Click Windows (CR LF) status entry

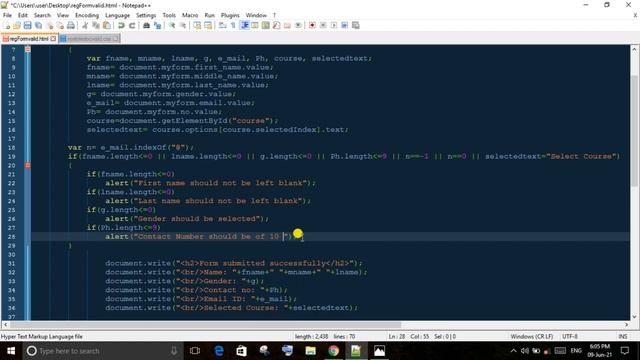(532, 337)
